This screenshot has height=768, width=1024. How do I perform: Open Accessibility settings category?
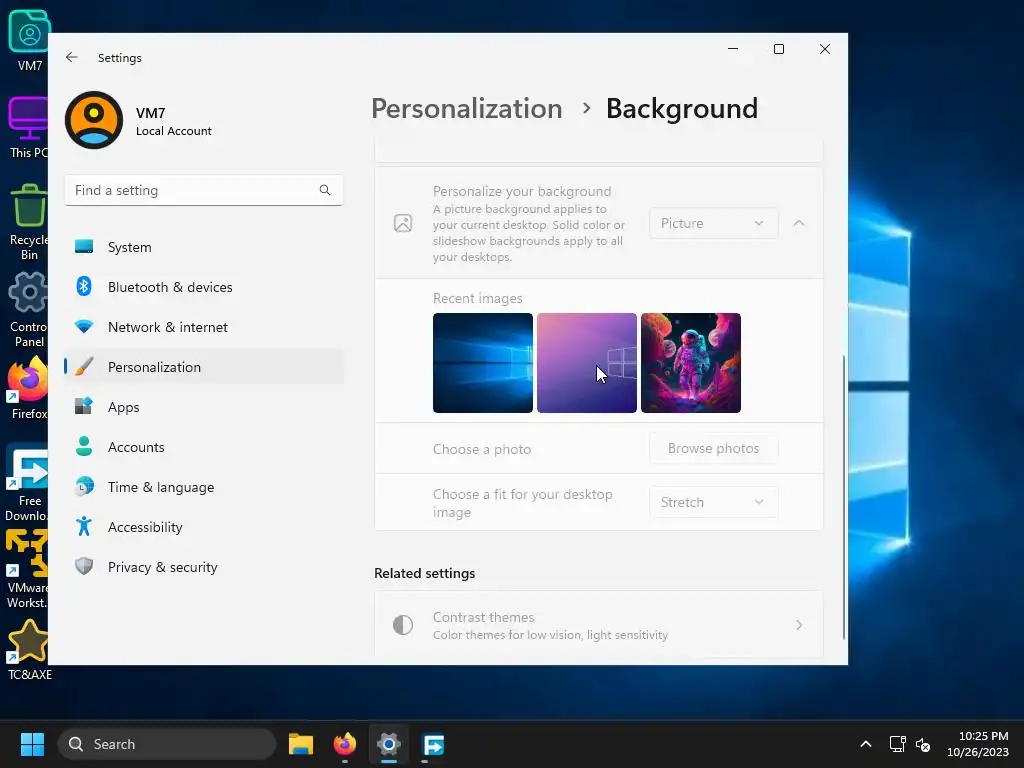click(x=204, y=526)
